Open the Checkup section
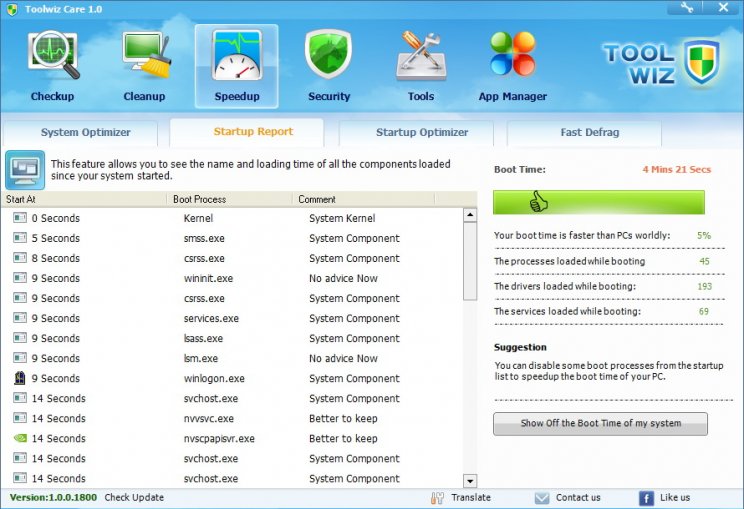This screenshot has height=509, width=744. point(53,66)
